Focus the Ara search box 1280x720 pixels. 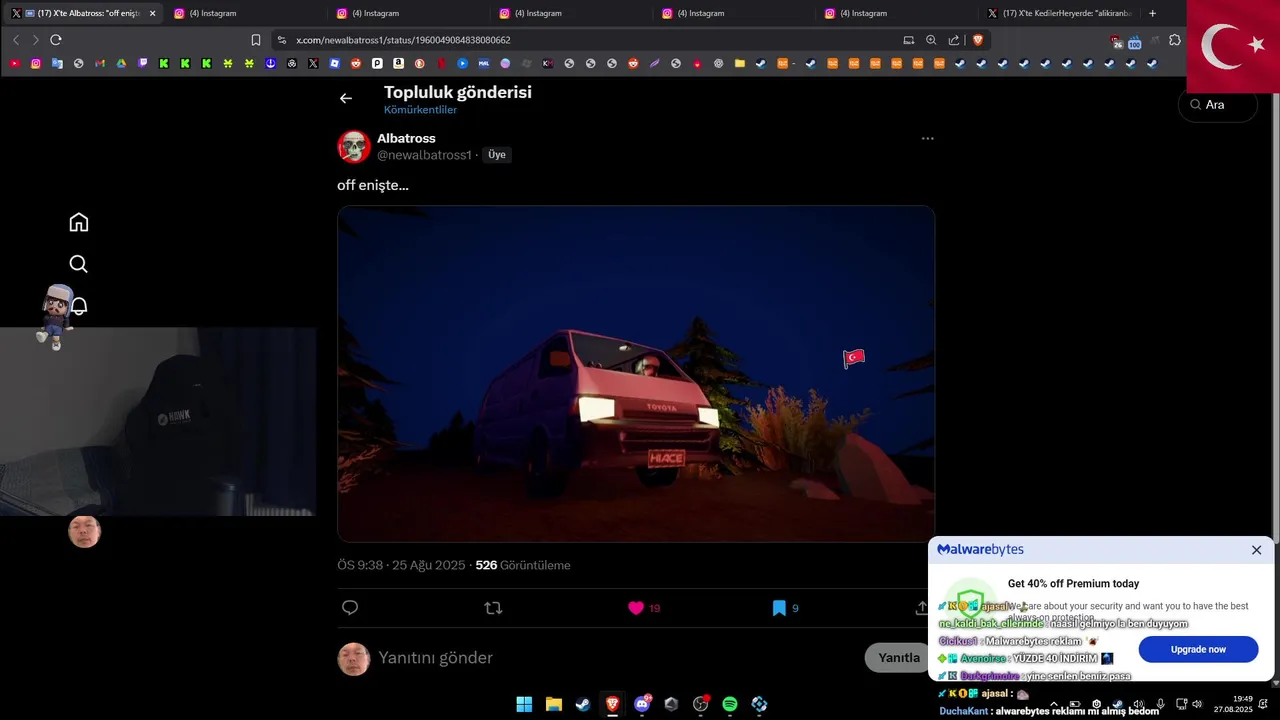pyautogui.click(x=1218, y=105)
